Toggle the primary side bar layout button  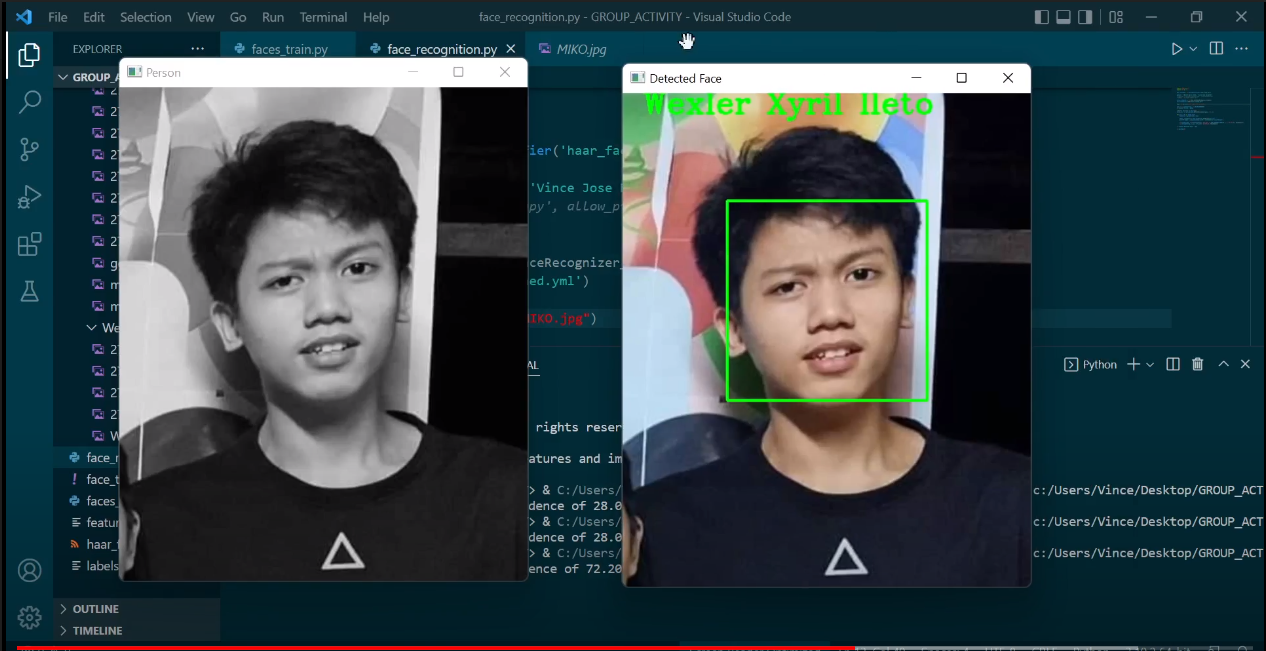(1042, 17)
